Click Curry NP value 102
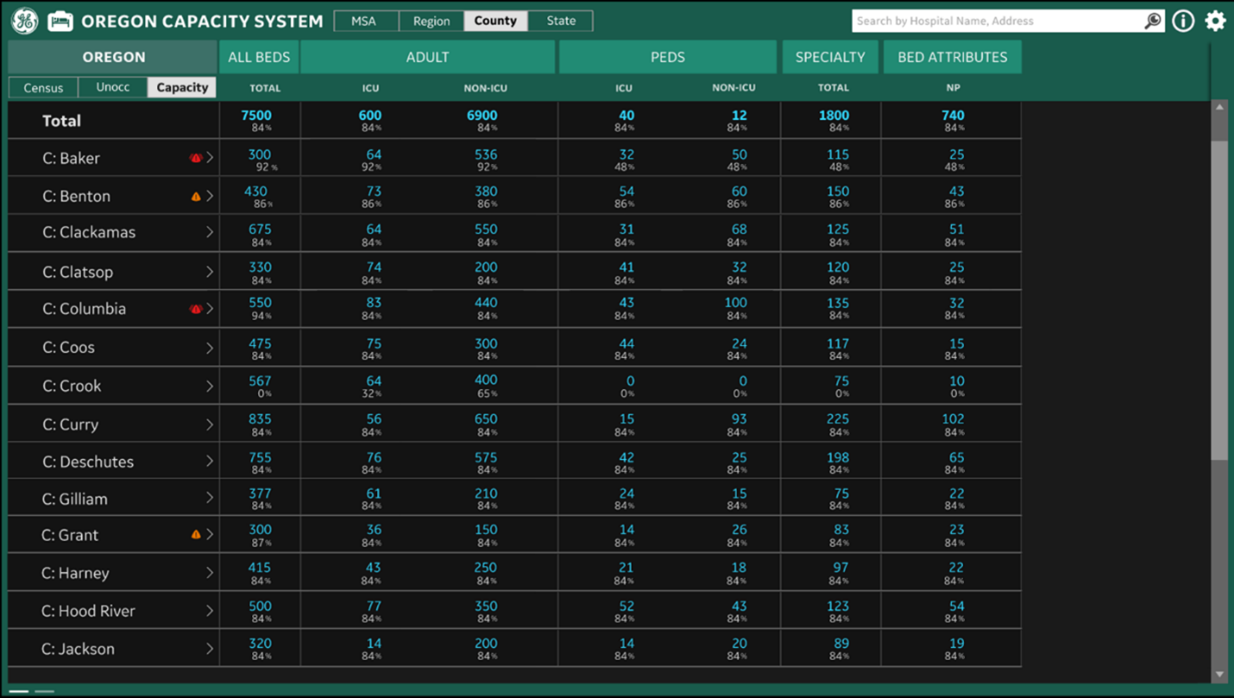 click(953, 420)
